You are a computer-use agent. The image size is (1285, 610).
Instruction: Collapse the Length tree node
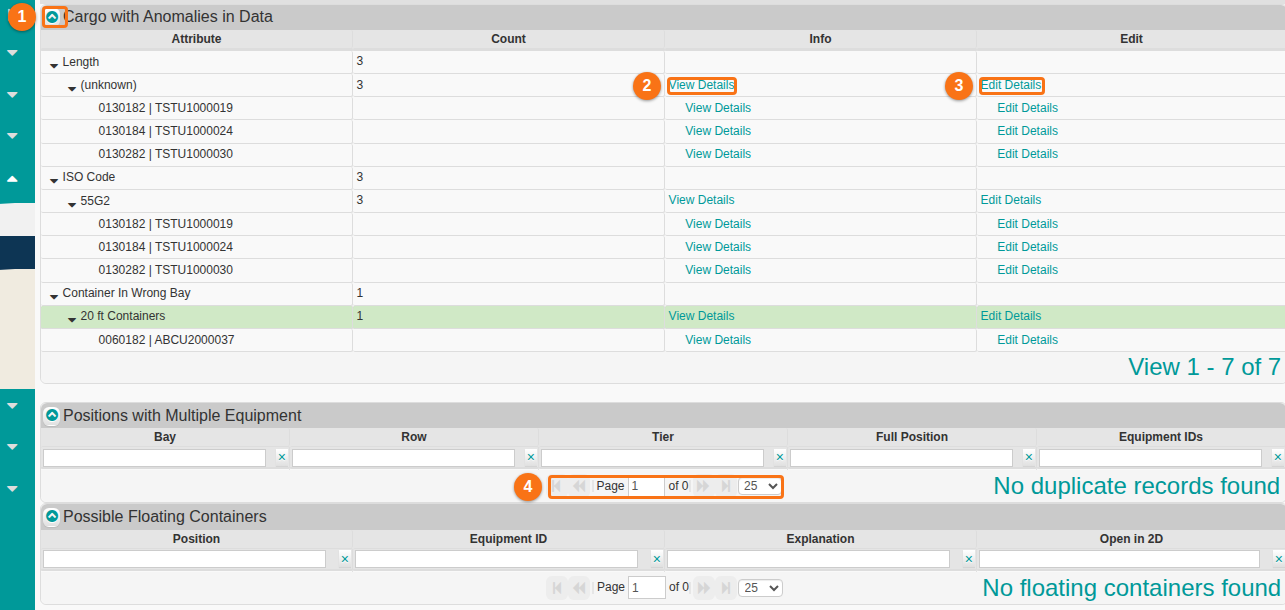[x=54, y=64]
